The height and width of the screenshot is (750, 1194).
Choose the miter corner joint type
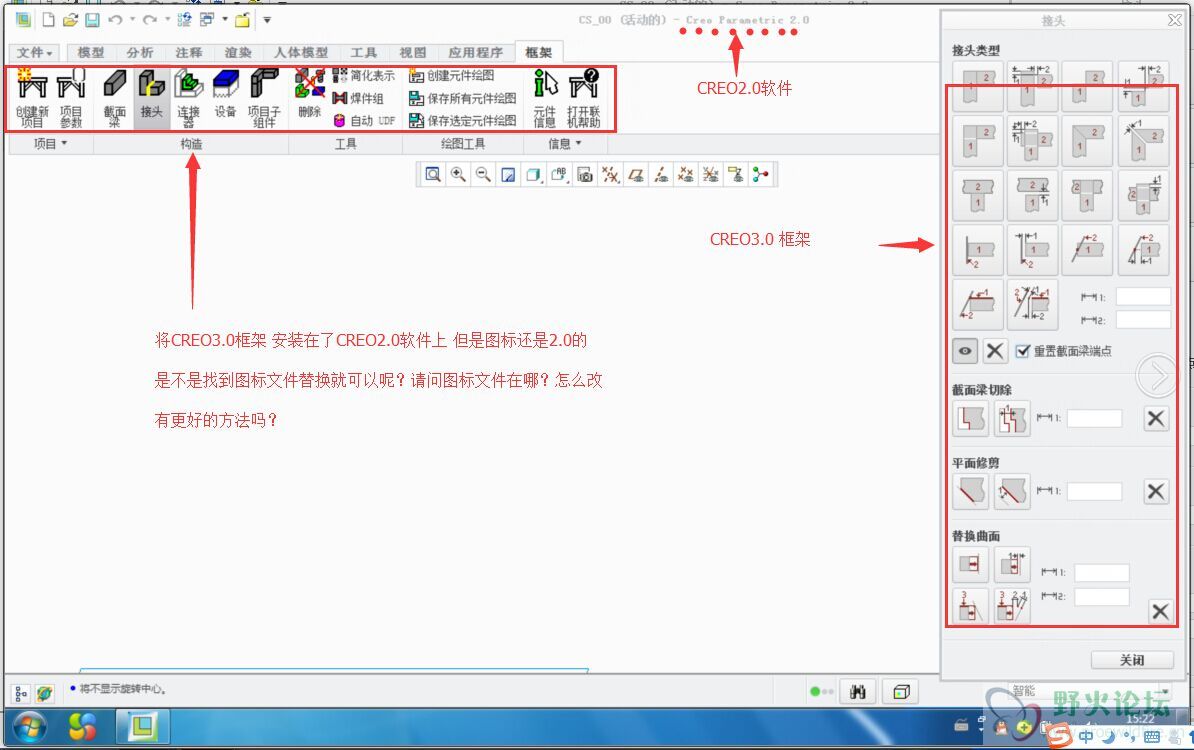1087,141
